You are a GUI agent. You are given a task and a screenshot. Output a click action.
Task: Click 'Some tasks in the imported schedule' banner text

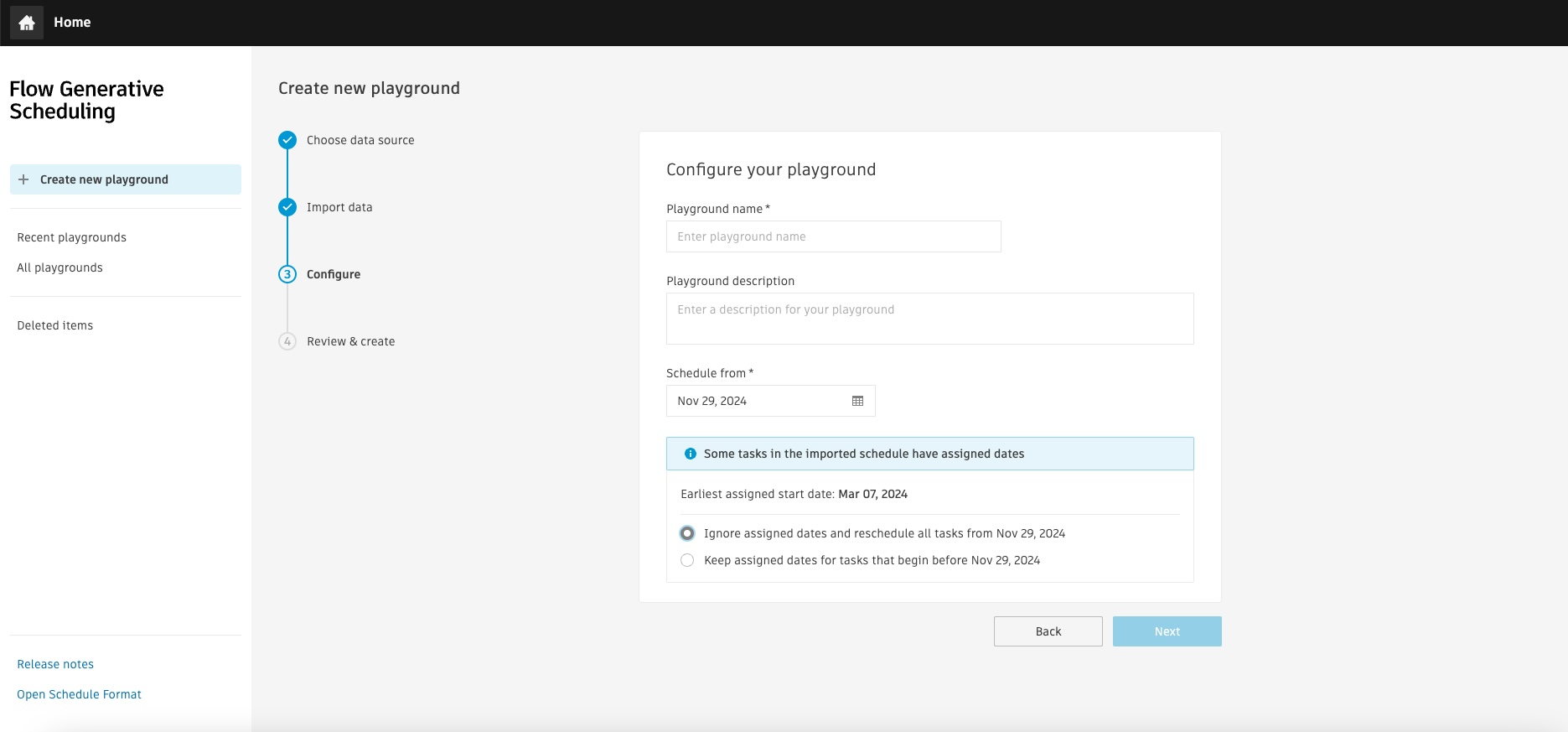click(x=864, y=454)
